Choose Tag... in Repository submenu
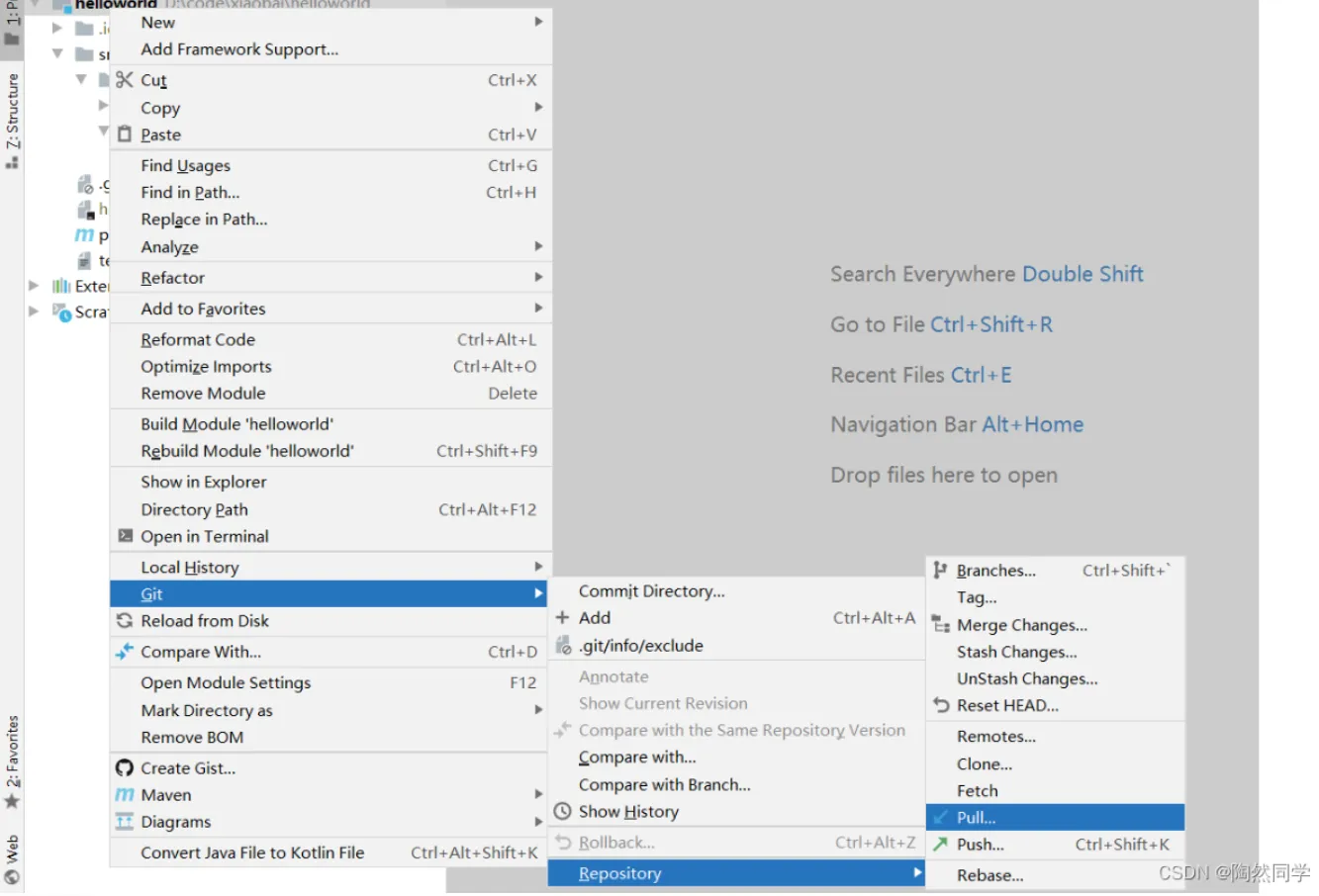1319x896 pixels. pyautogui.click(x=1055, y=597)
